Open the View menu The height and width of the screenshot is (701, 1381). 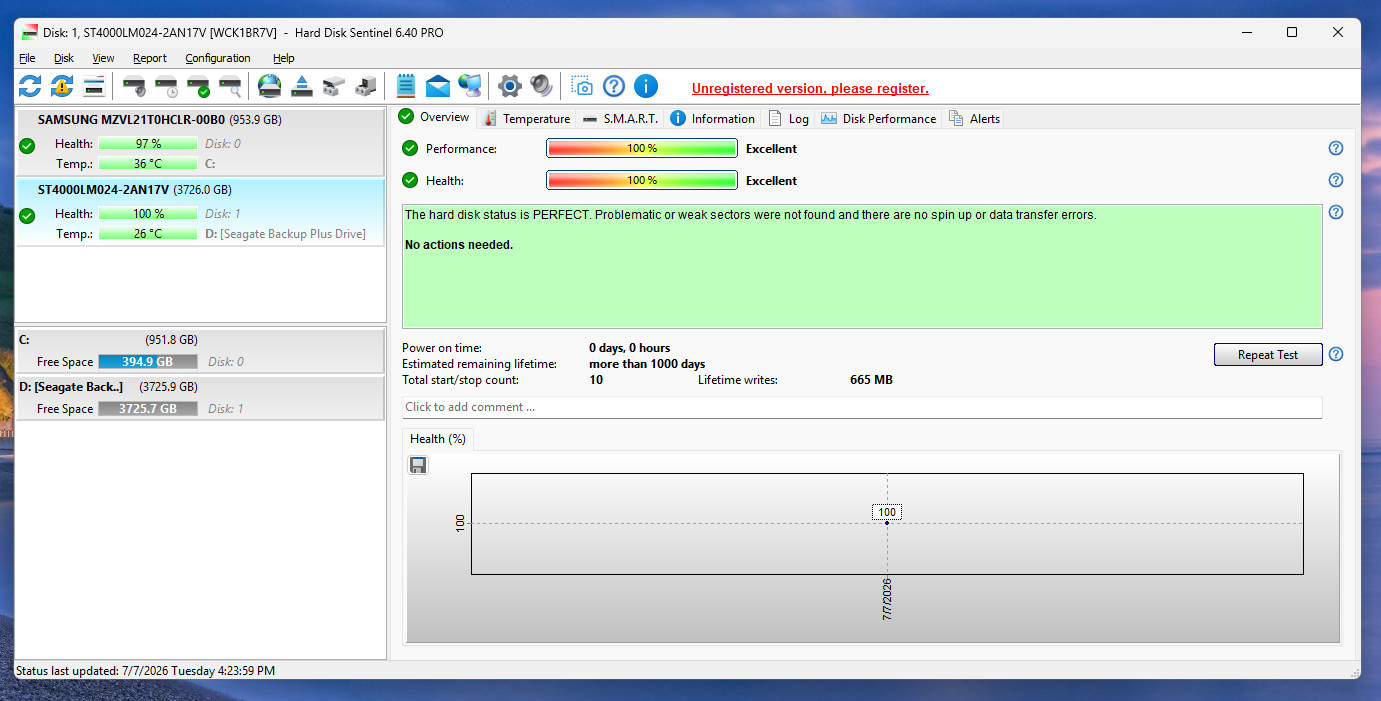[x=103, y=58]
